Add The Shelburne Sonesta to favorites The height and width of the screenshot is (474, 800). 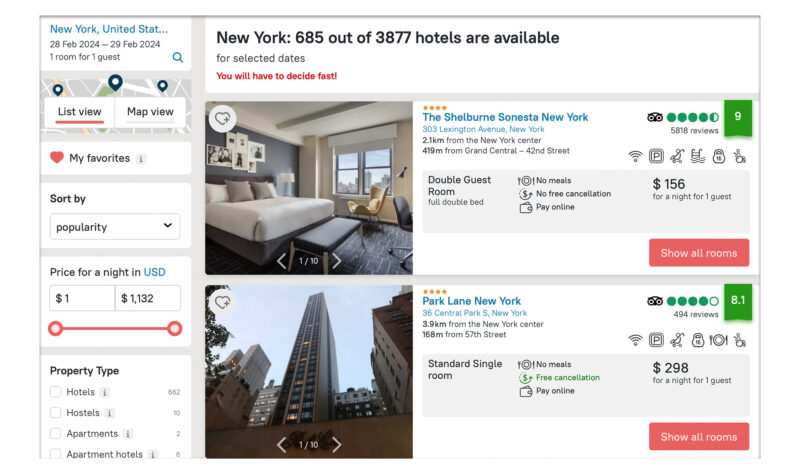pos(222,119)
